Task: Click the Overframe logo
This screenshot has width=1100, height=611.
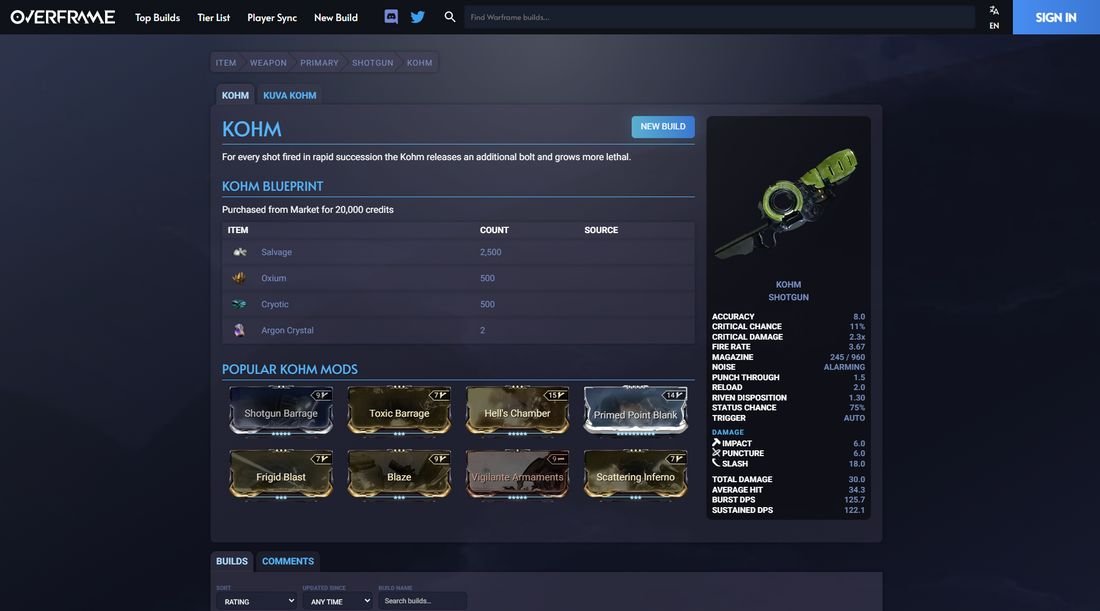Action: 62,17
